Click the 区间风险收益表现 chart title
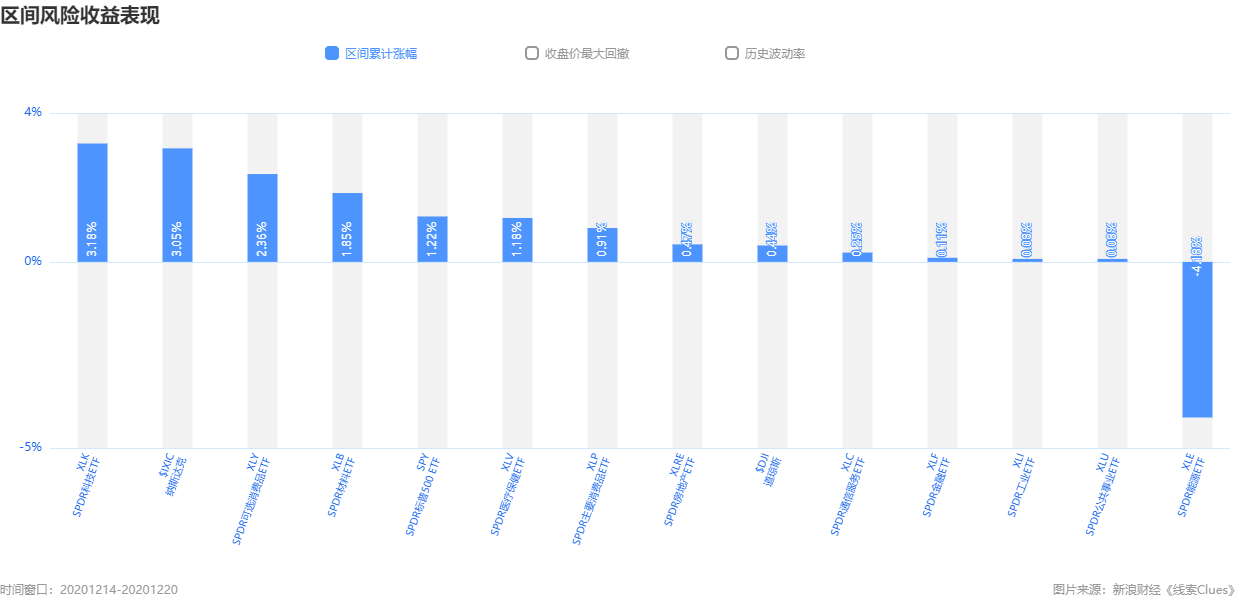1240x600 pixels. [x=80, y=15]
